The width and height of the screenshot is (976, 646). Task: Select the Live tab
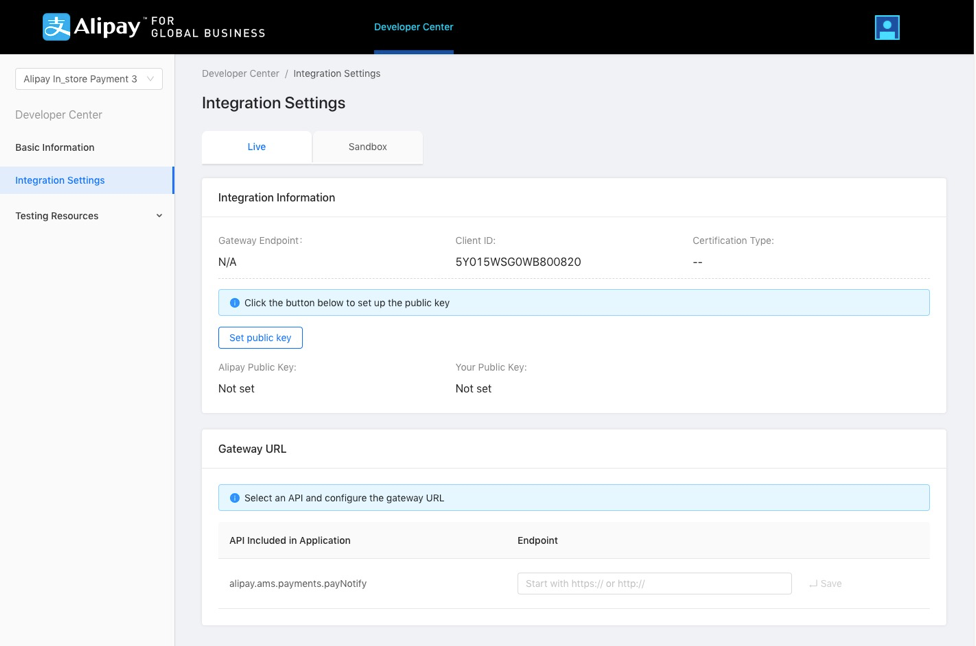click(257, 147)
